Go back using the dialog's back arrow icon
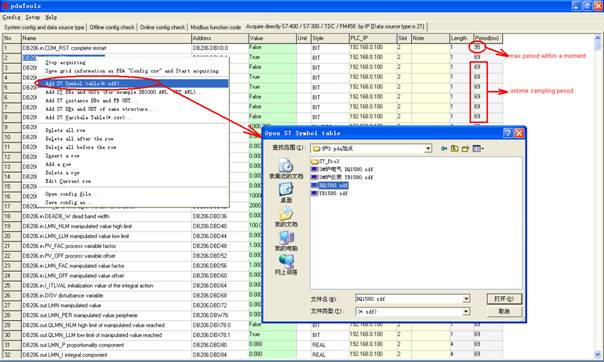 point(444,148)
